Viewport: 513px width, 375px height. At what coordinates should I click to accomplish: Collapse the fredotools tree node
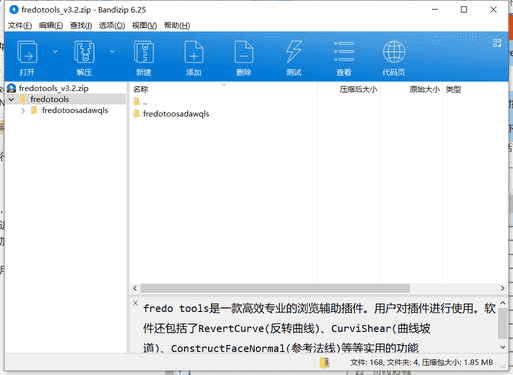click(11, 100)
